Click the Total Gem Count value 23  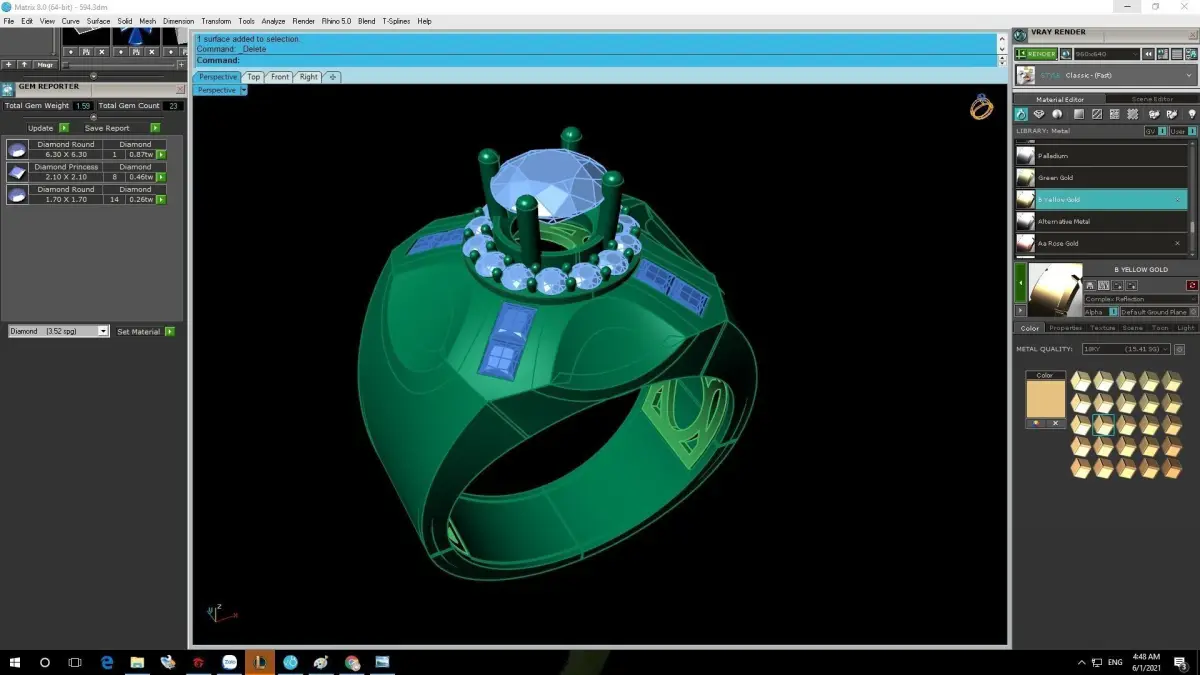pyautogui.click(x=174, y=105)
